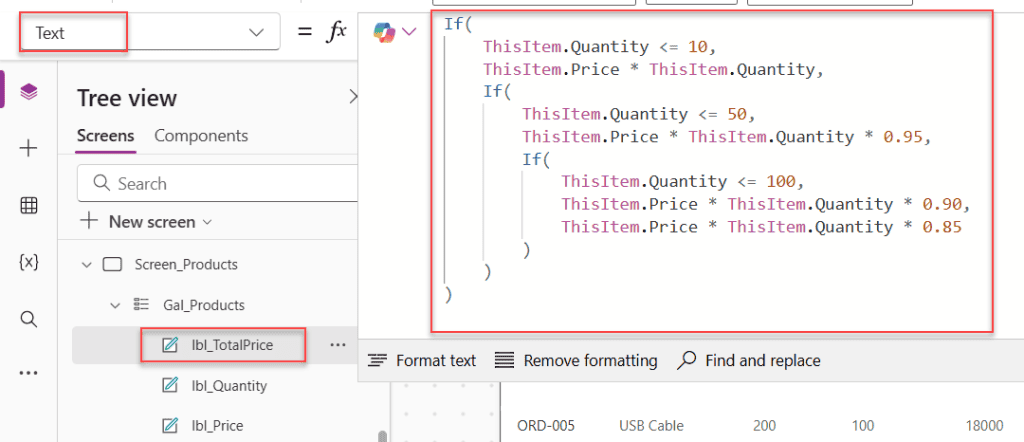Screen dimensions: 1024x442
Task: Click the 0.85 value in formula
Action: click(x=942, y=227)
